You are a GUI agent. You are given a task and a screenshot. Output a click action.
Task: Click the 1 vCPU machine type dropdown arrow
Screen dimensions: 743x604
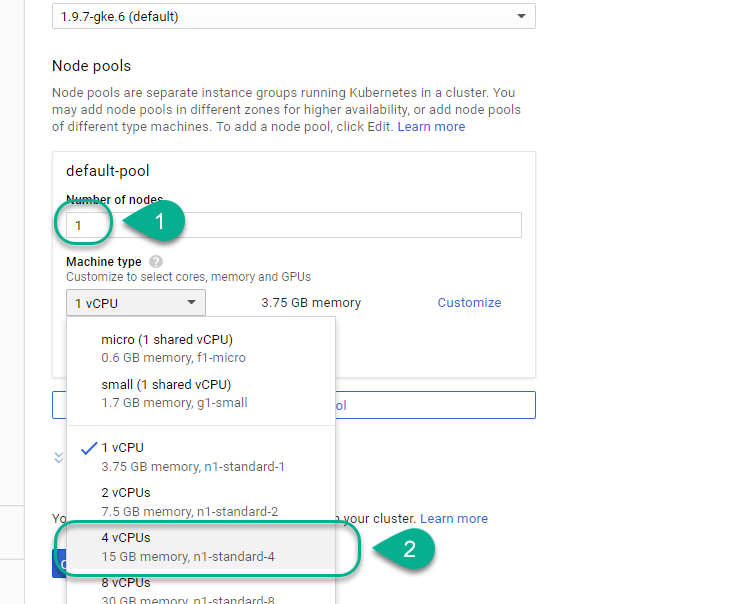191,302
